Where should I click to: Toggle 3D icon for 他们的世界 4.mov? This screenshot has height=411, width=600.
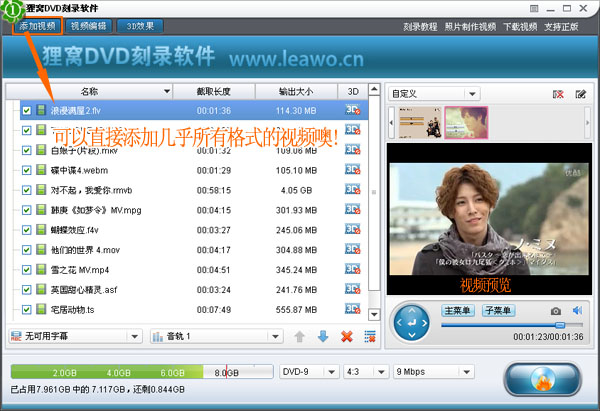[x=352, y=249]
